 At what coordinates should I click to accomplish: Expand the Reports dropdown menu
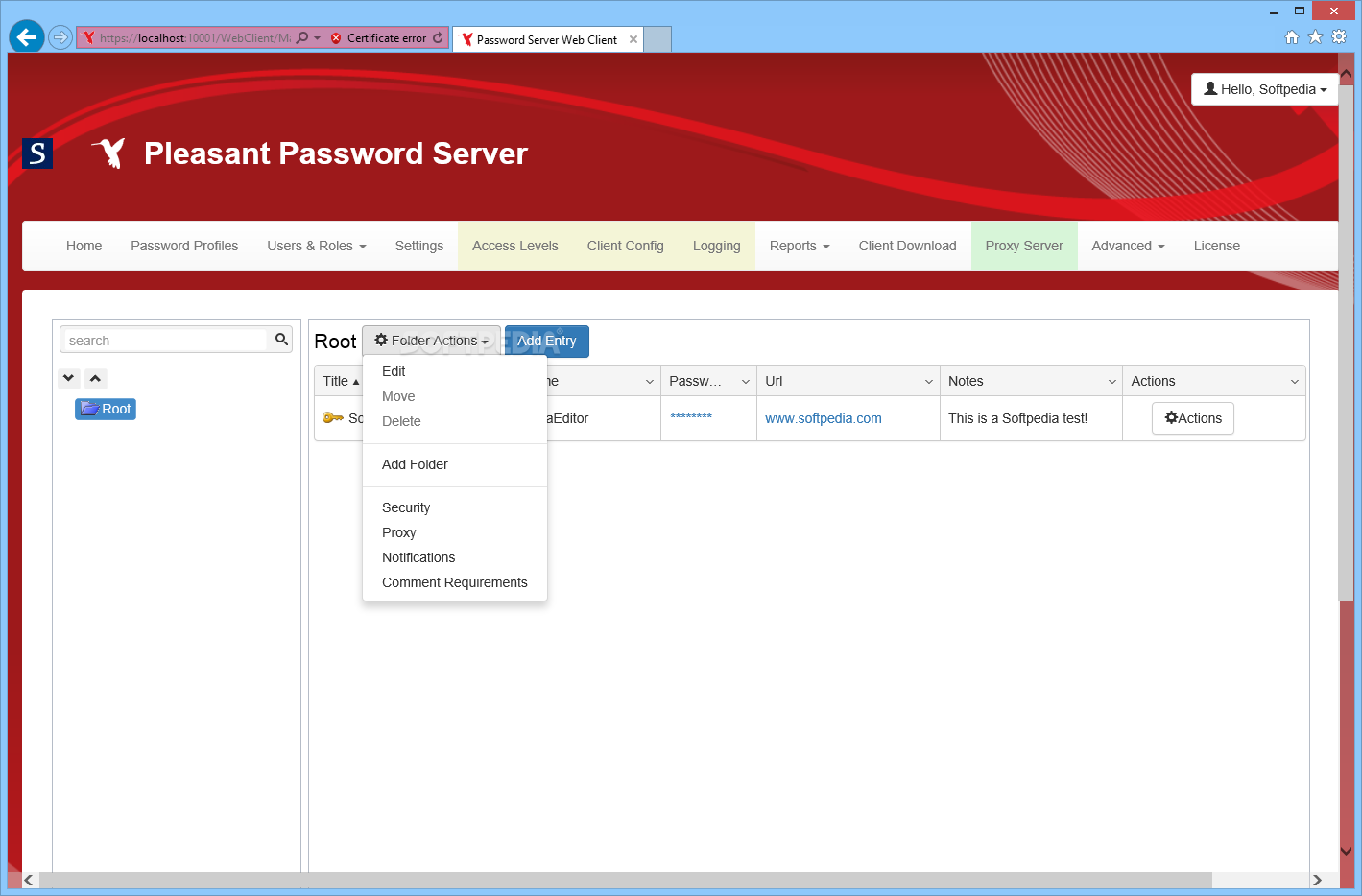[800, 246]
